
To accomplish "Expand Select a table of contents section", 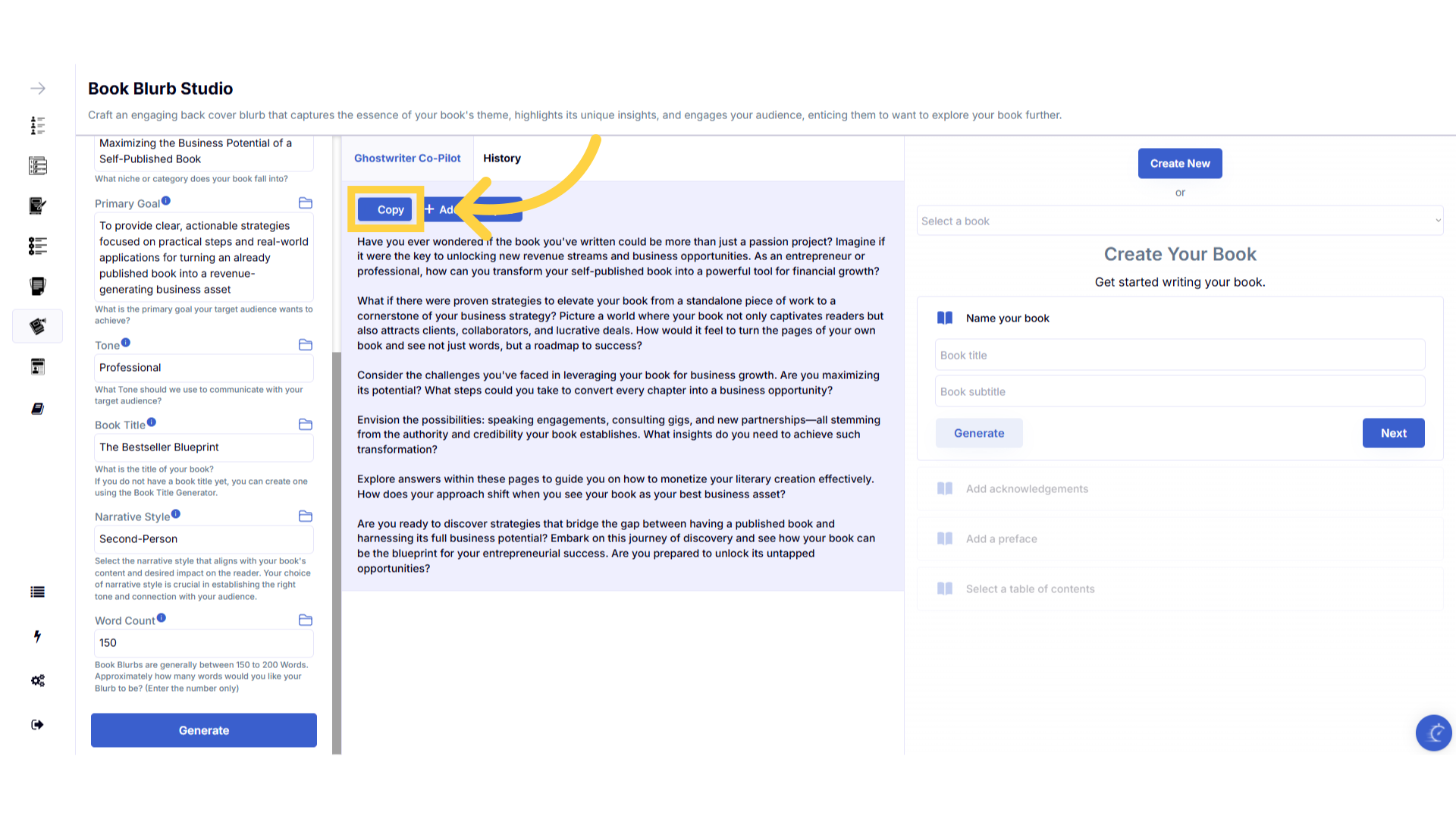I will coord(1030,589).
